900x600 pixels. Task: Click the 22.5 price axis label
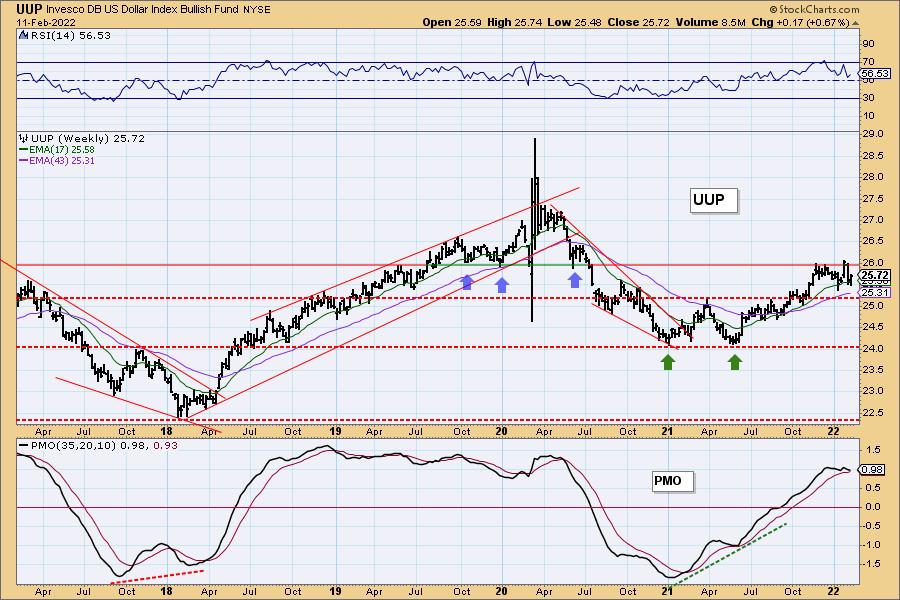coord(874,412)
